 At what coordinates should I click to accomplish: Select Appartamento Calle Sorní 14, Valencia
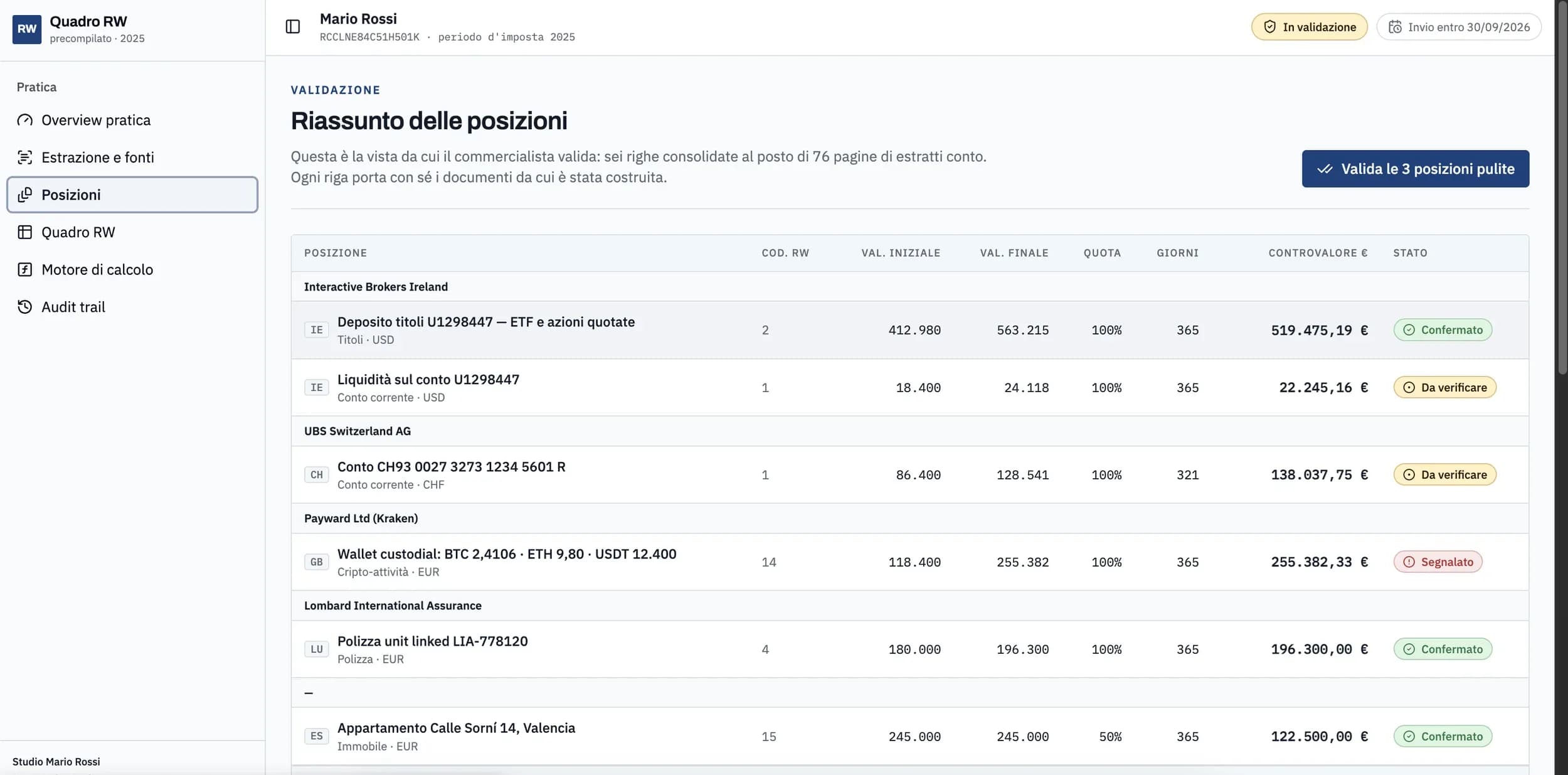pos(456,728)
